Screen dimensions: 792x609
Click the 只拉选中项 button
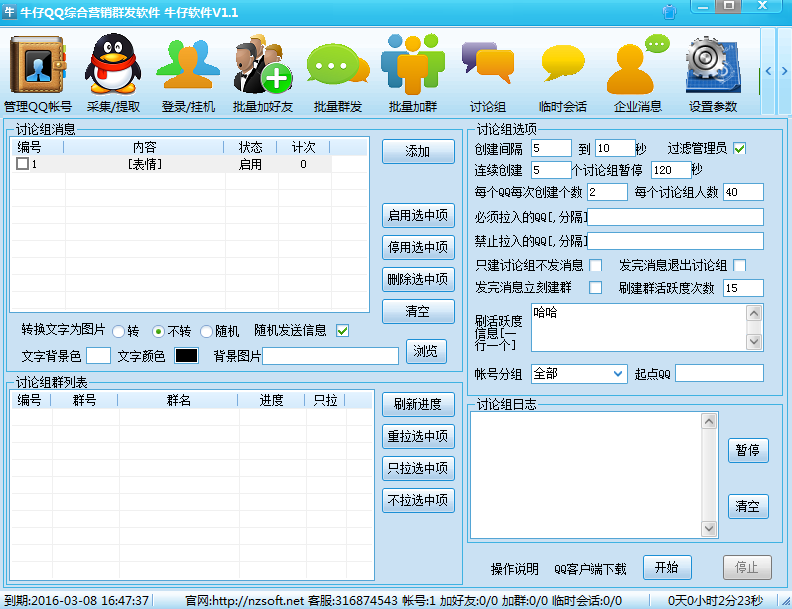coord(418,468)
